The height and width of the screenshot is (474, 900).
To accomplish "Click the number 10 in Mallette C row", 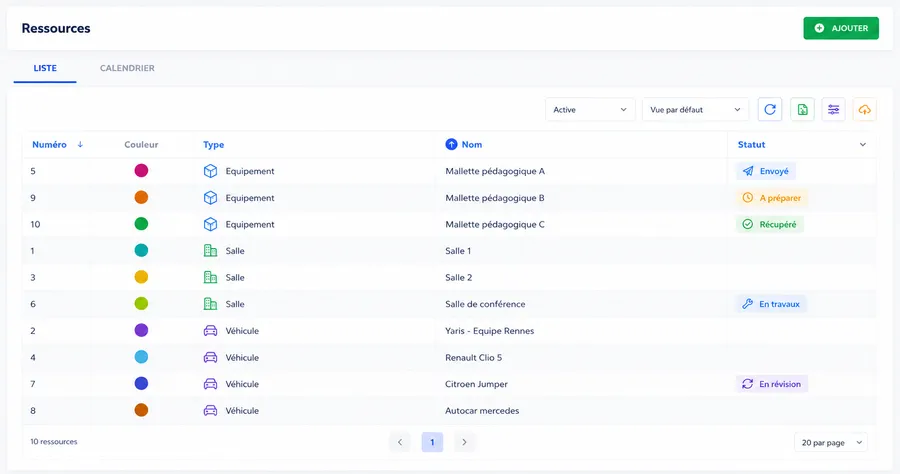I will tap(36, 224).
